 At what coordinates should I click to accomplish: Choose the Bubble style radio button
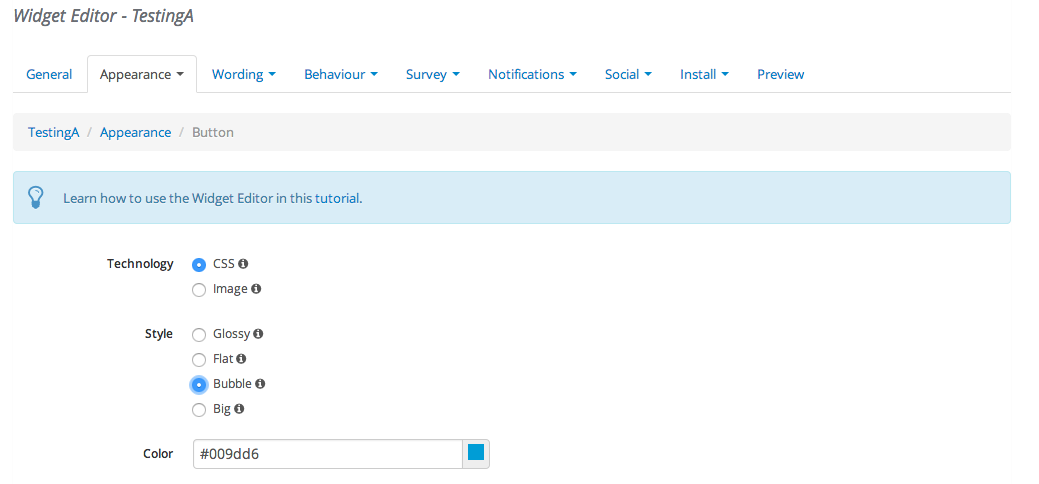click(x=199, y=385)
